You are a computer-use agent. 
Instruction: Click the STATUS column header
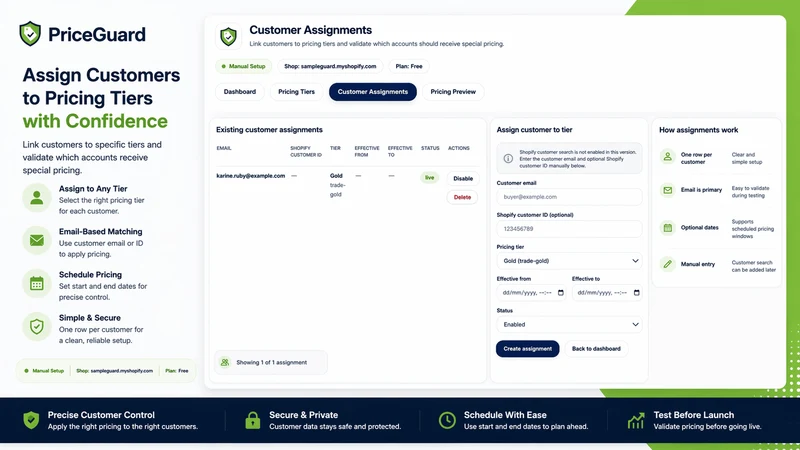[x=430, y=148]
